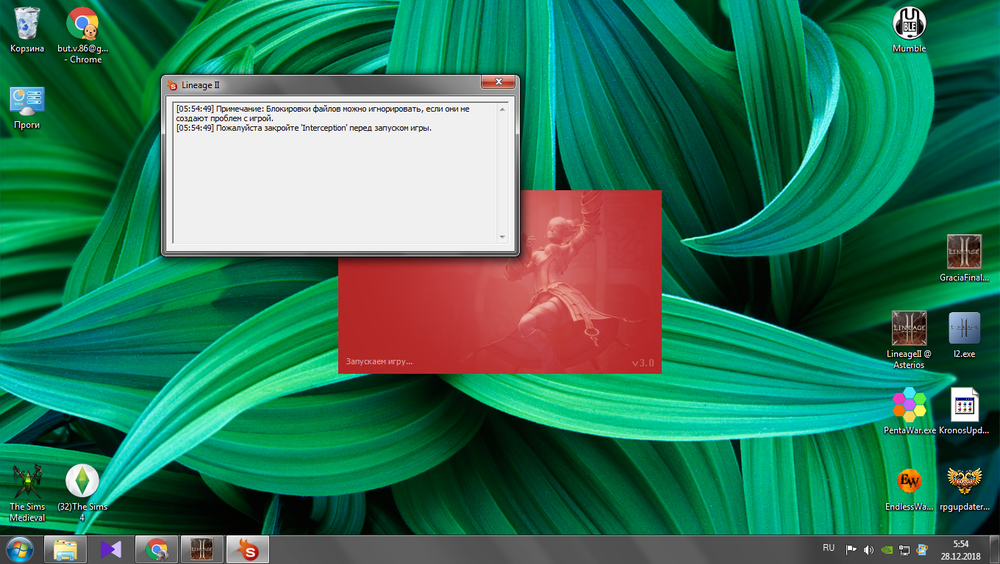Switch to Lineage II taskbar button
This screenshot has height=564, width=1000.
point(200,549)
